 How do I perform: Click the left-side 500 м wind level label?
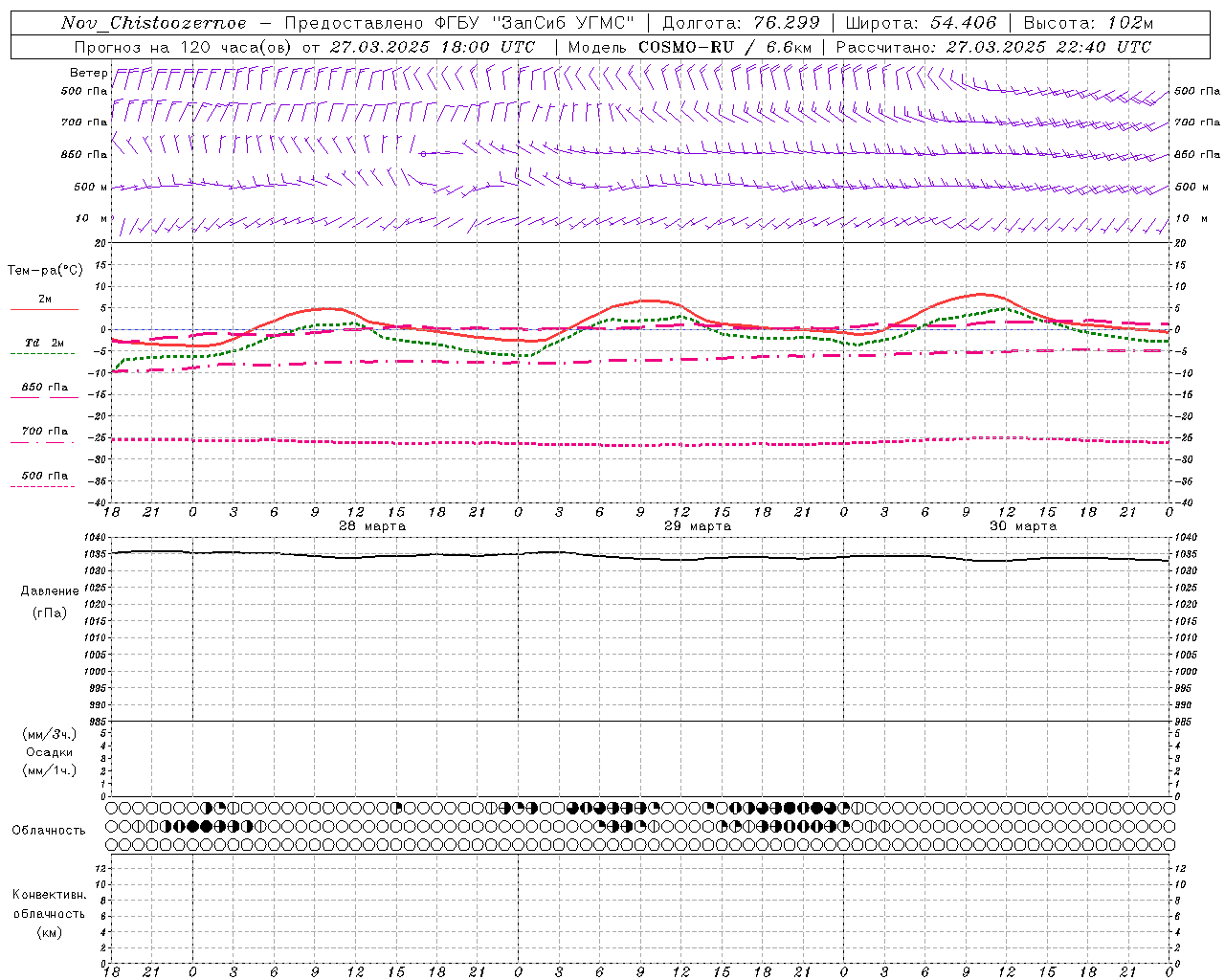[91, 188]
